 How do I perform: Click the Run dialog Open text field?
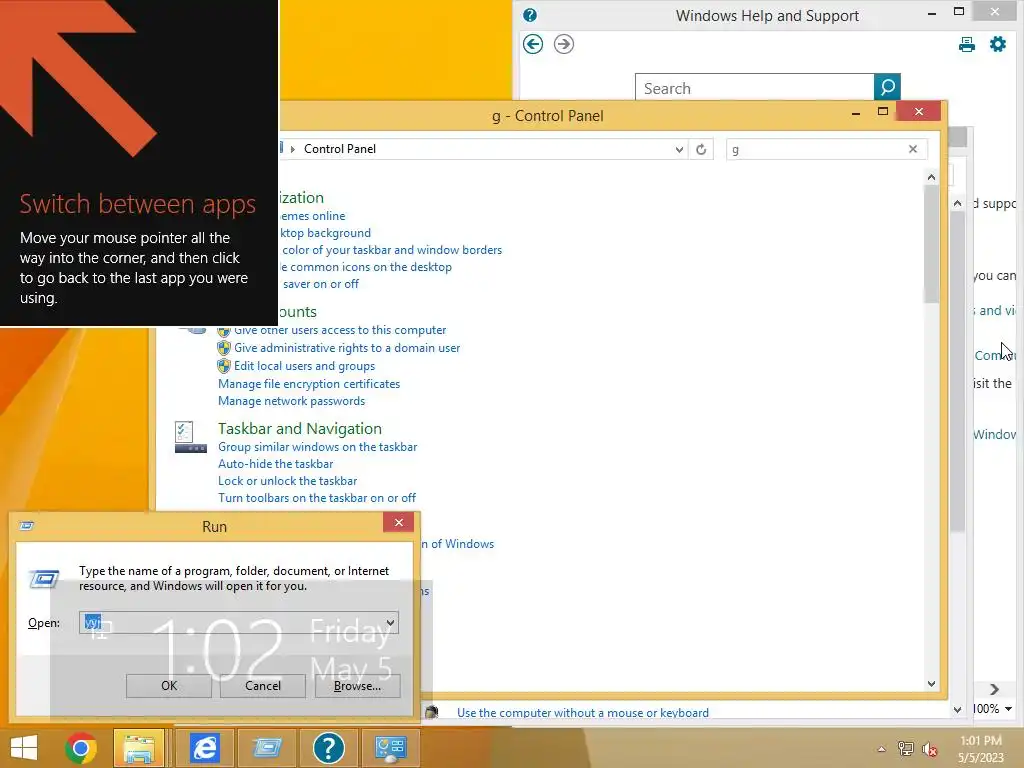tap(231, 622)
